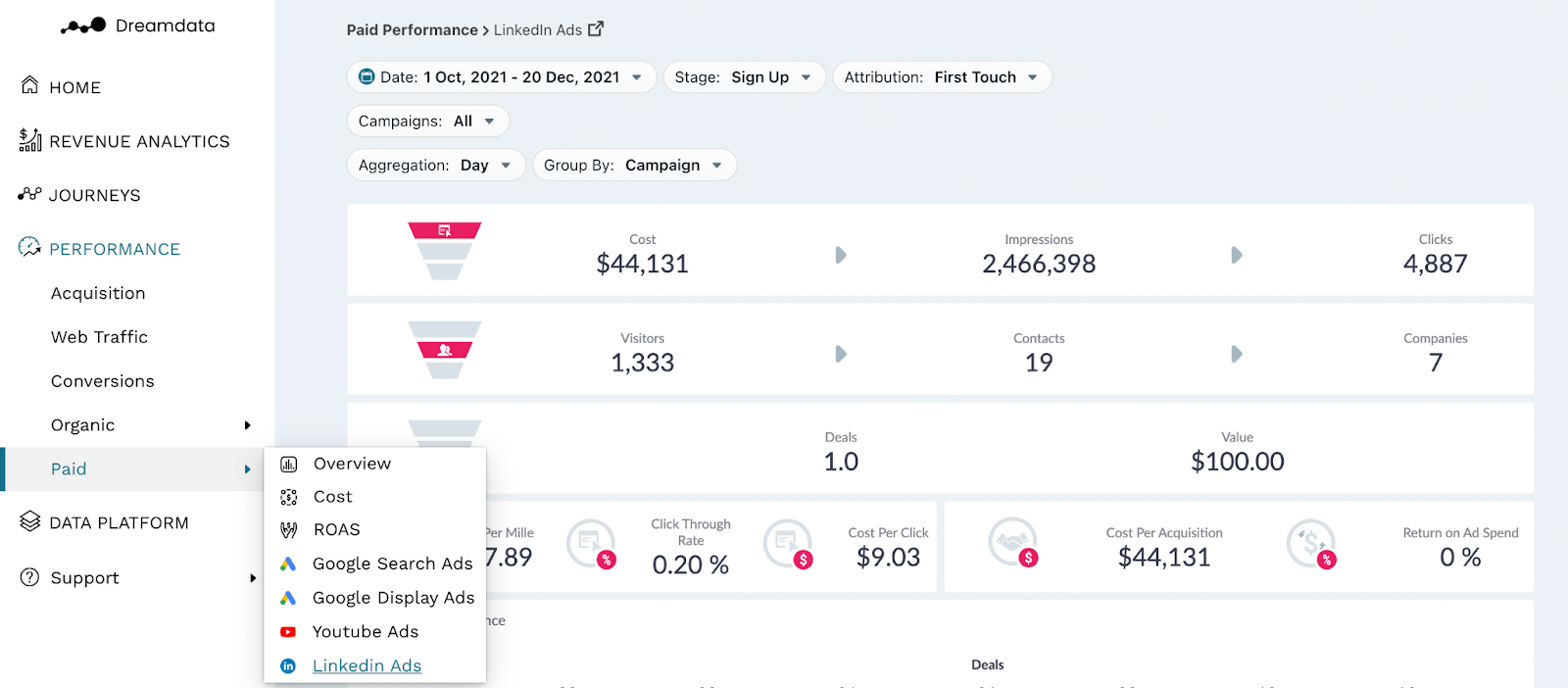The width and height of the screenshot is (1568, 688).
Task: Click the Youtube play icon
Action: (x=288, y=632)
